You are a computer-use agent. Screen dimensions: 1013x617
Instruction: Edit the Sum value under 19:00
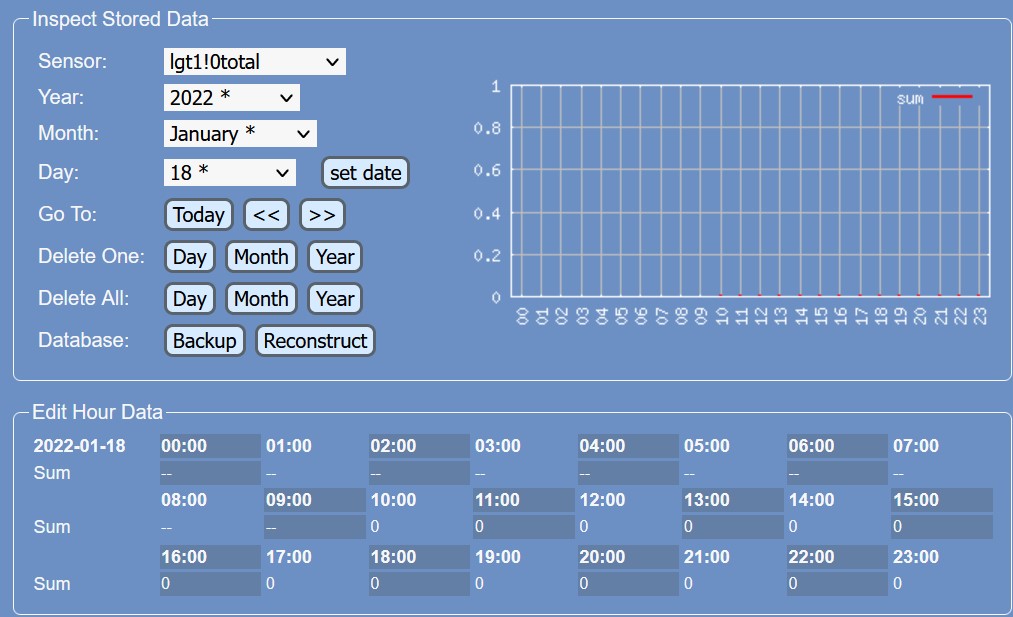[524, 584]
